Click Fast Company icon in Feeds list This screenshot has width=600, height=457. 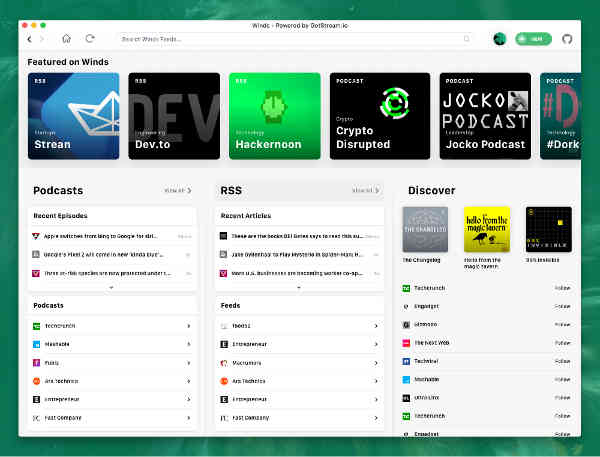pos(224,418)
